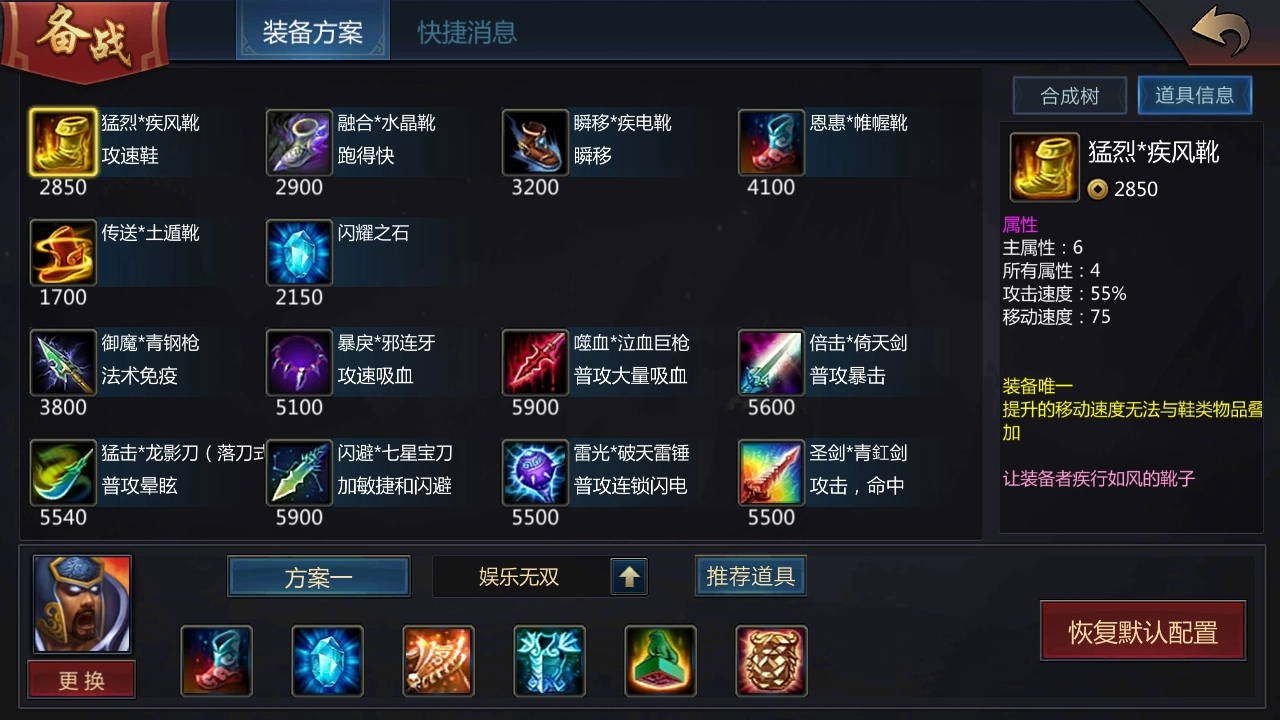Choose the 雷光*破天雷锤 hammer icon
This screenshot has height=720, width=1280.
tap(535, 473)
